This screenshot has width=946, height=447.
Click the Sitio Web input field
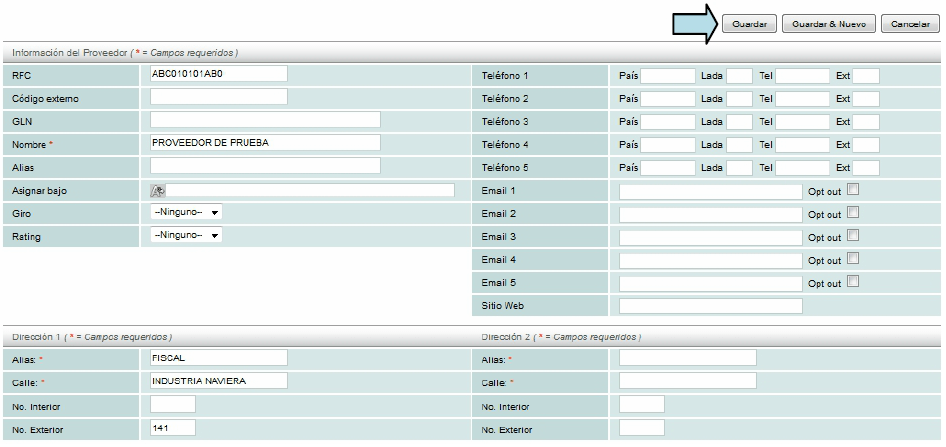(x=710, y=306)
